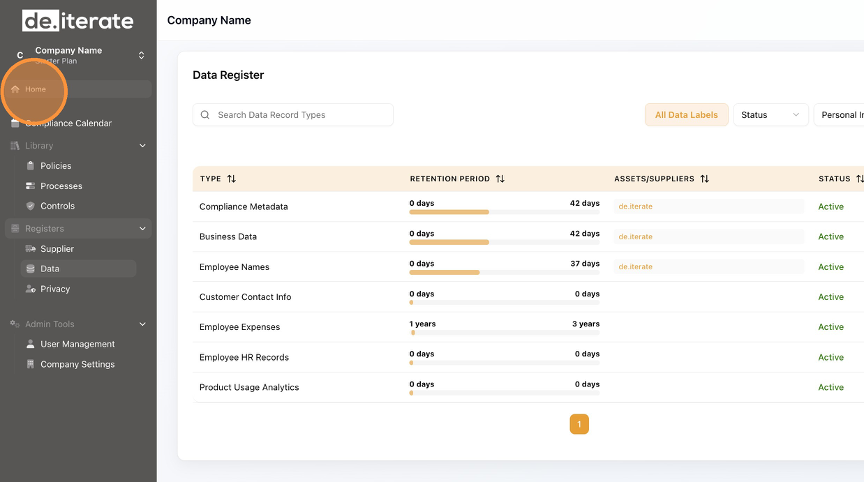This screenshot has width=864, height=482.
Task: Select the All Data Labels filter button
Action: tap(686, 115)
